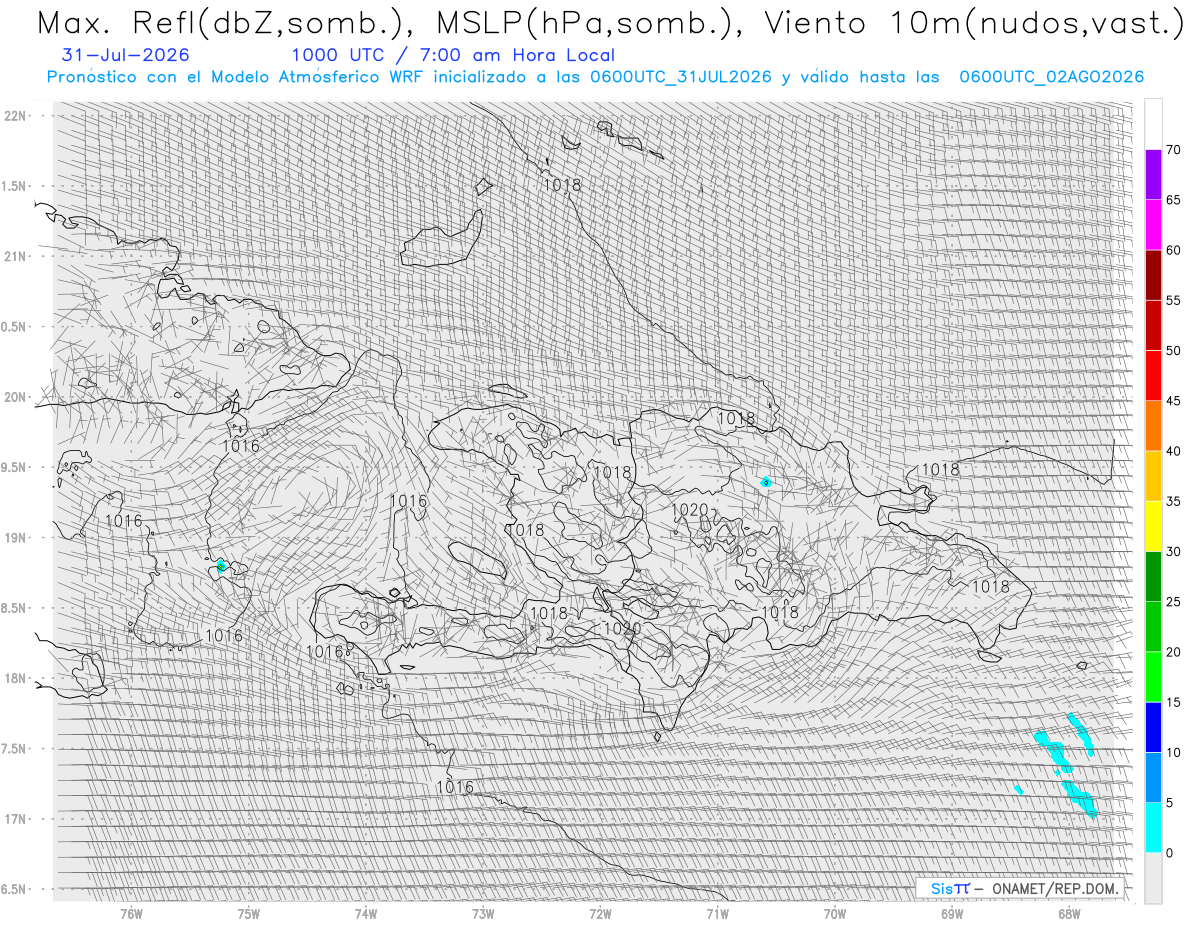This screenshot has width=1200, height=927.
Task: Click the cyan reflectivity cell near 75W, 19N
Action: click(x=222, y=567)
